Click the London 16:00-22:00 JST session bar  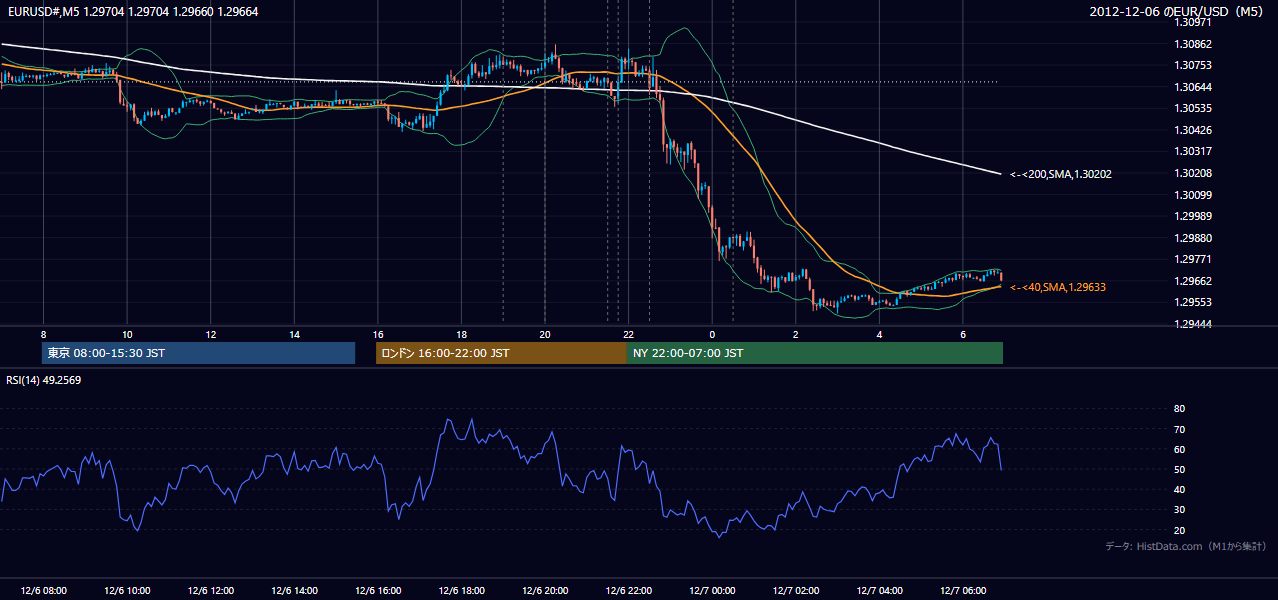501,353
